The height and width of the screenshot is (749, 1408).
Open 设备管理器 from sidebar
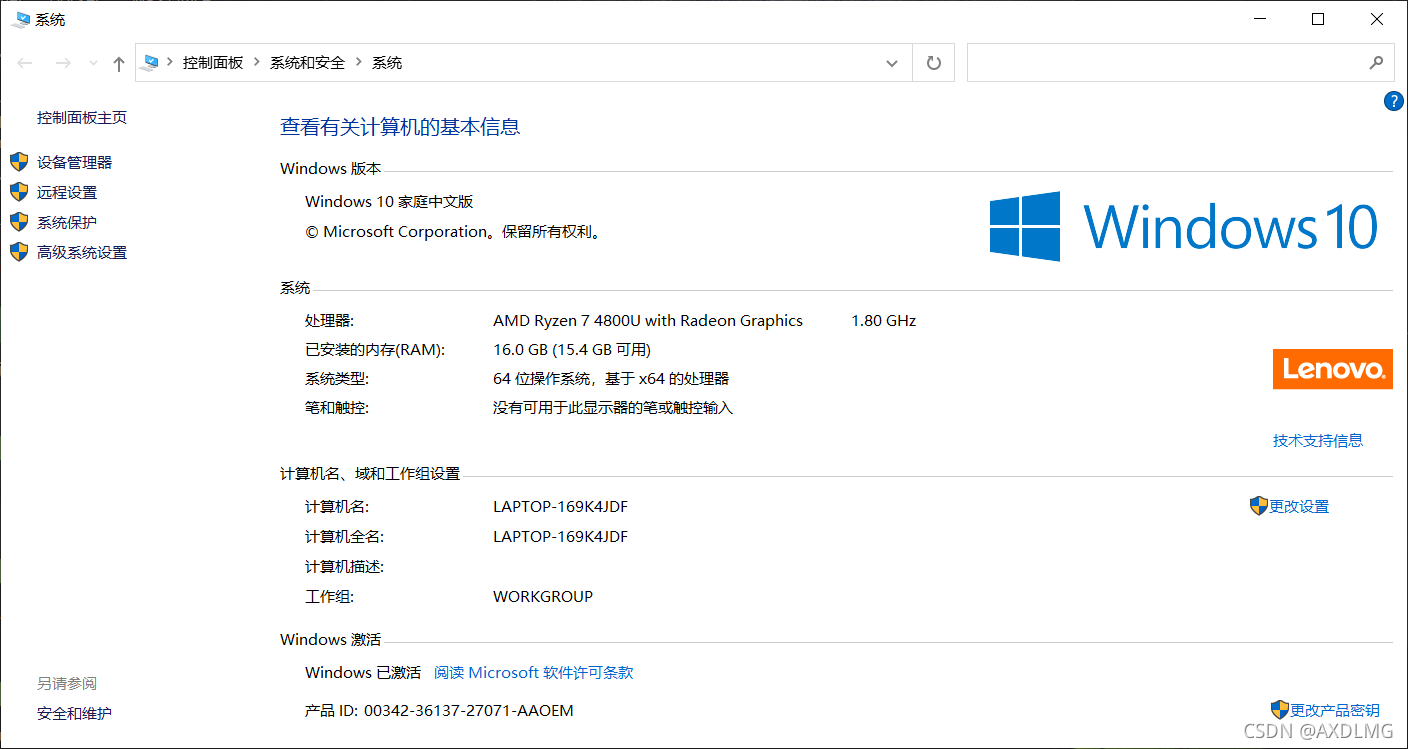74,162
